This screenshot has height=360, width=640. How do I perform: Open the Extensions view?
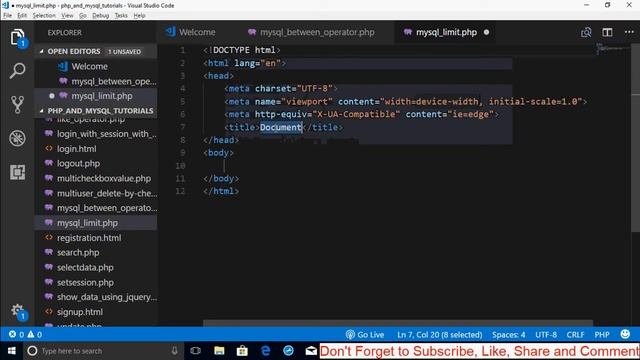tap(17, 172)
